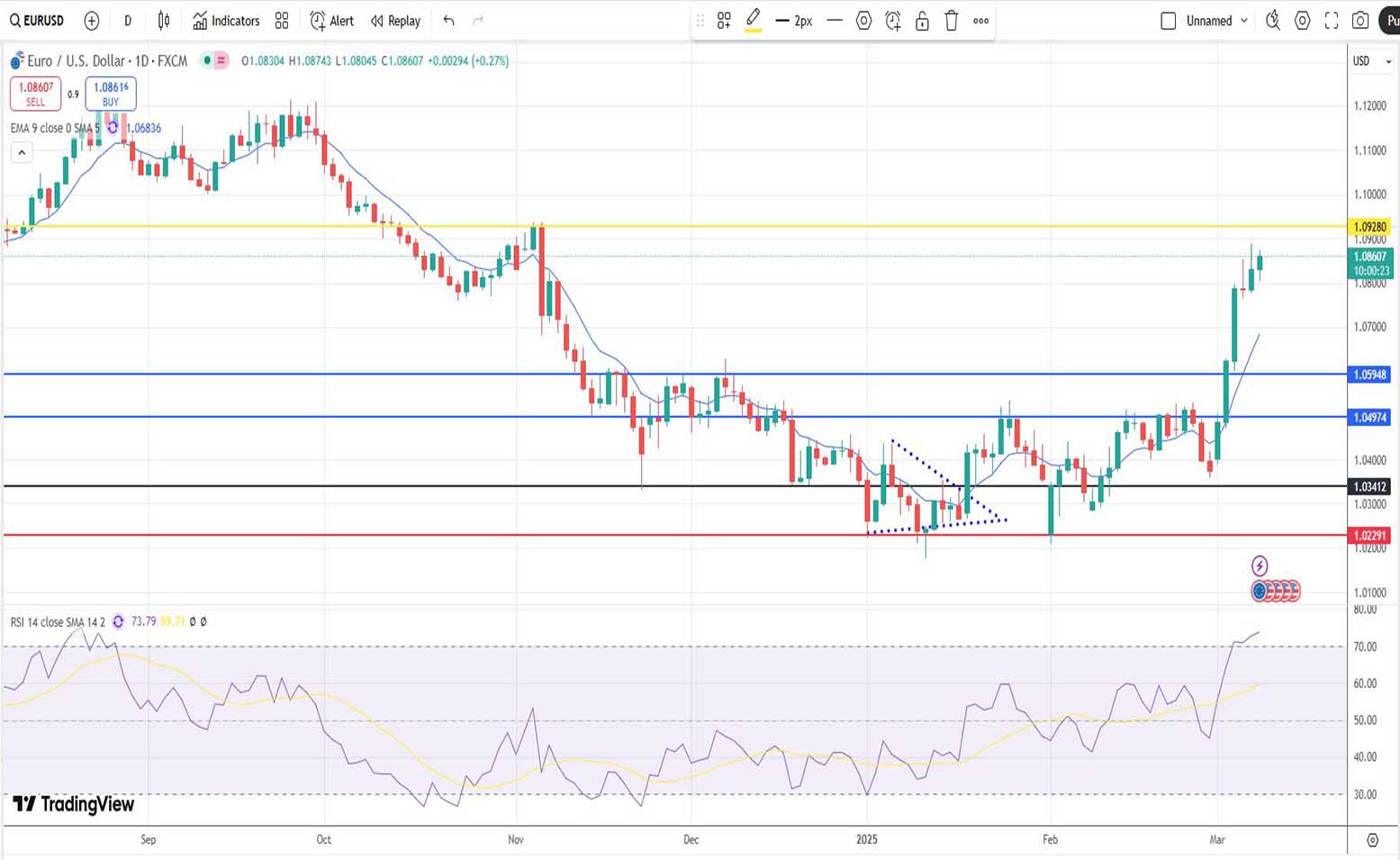Click the undo arrow in toolbar
Viewport: 1400px width, 860px height.
448,21
